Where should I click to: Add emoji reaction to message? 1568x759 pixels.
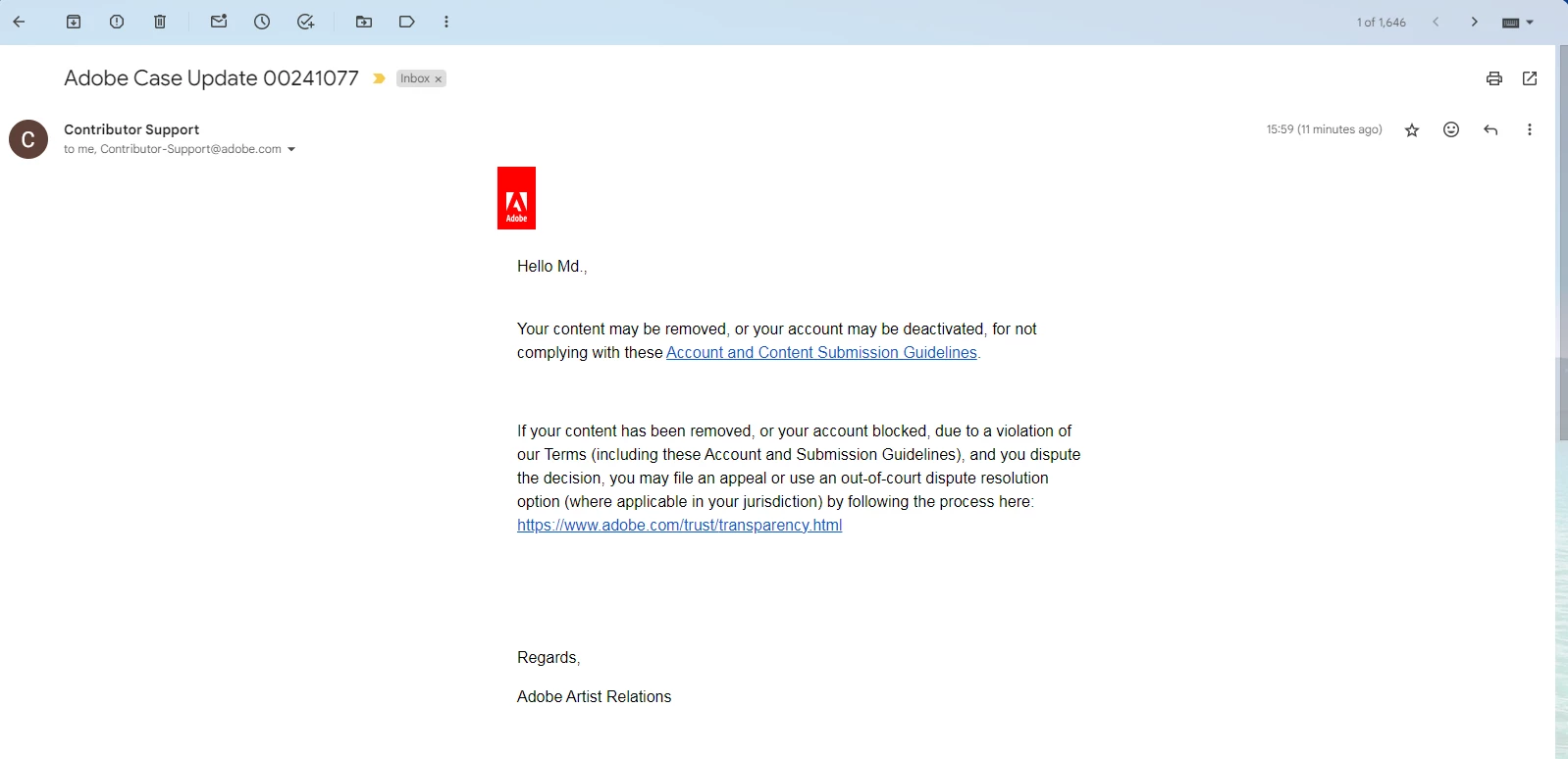point(1451,129)
